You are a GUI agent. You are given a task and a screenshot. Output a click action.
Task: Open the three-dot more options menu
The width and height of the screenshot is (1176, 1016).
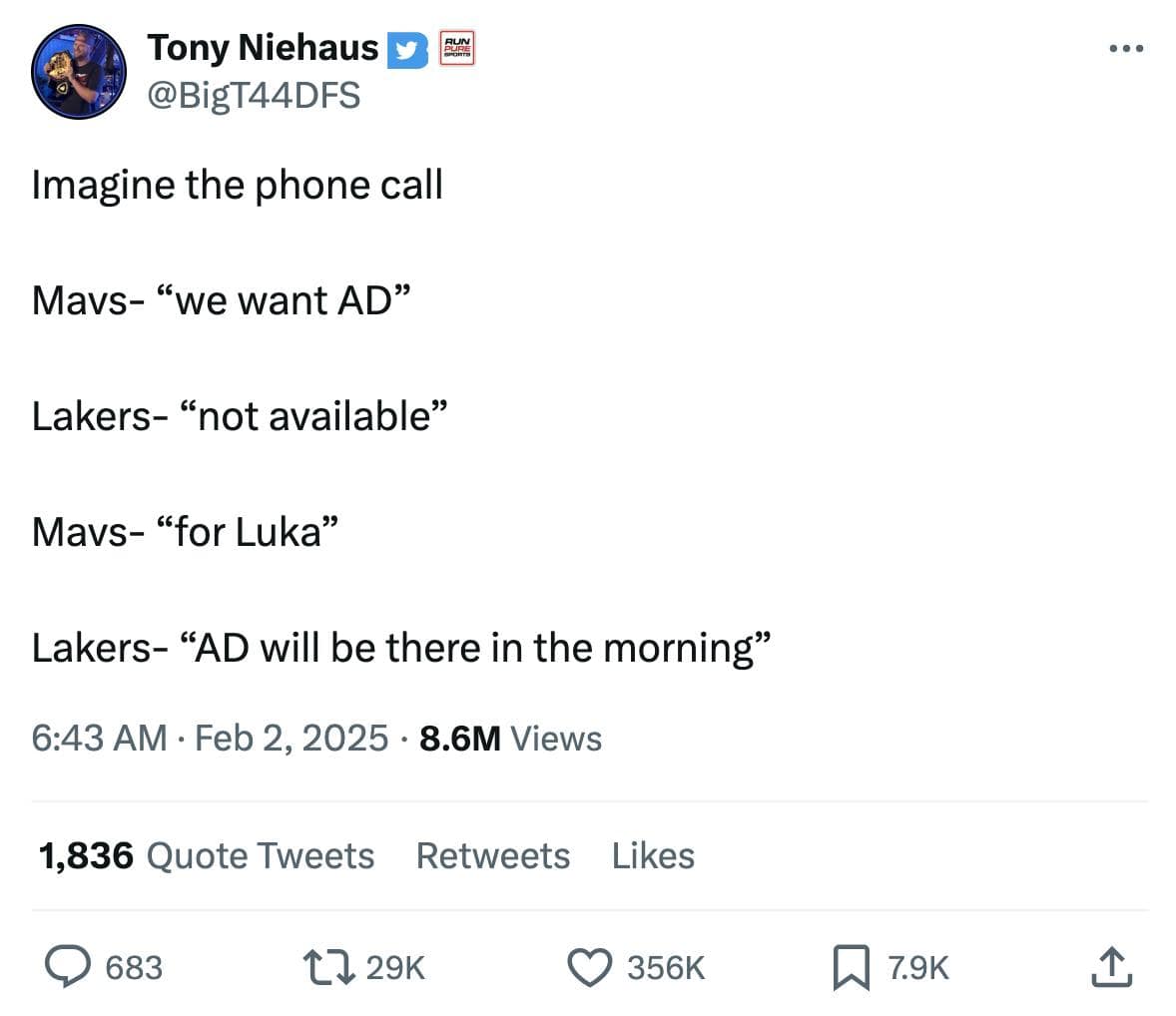click(1126, 46)
